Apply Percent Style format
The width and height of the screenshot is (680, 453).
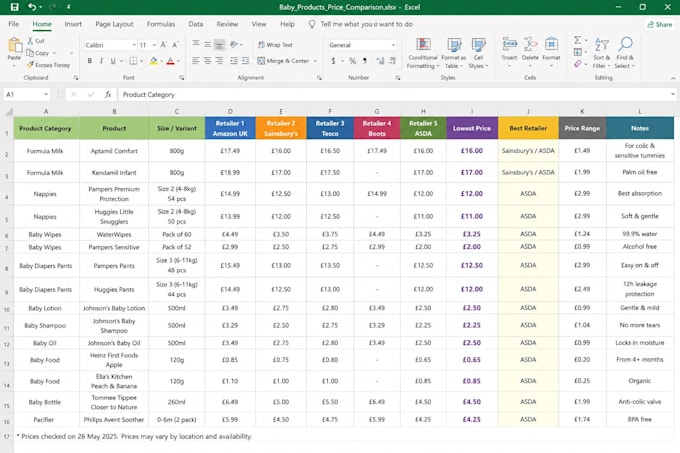click(x=353, y=61)
